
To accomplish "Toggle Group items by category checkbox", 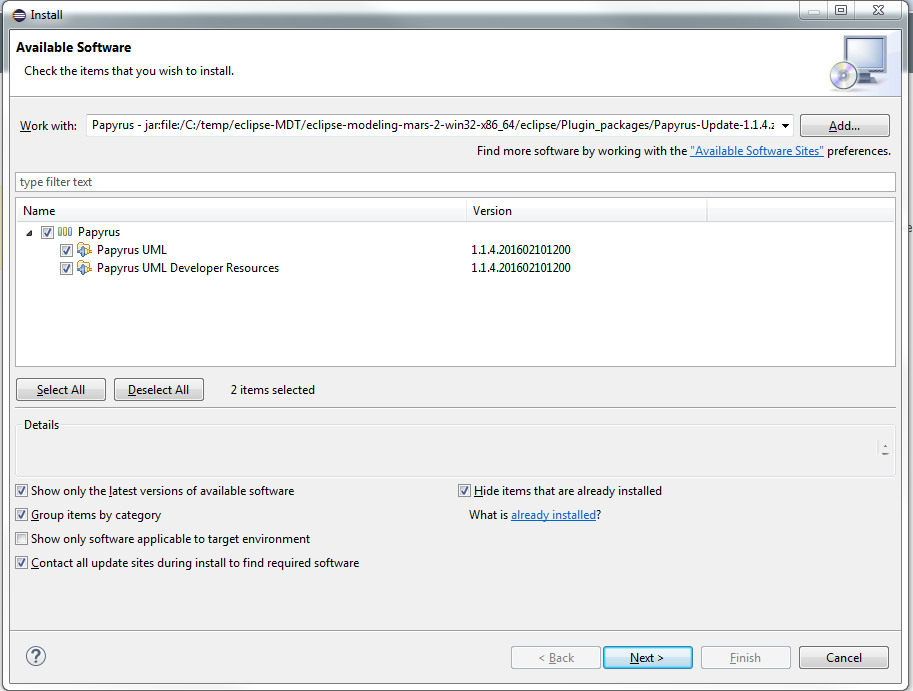I will tap(22, 515).
